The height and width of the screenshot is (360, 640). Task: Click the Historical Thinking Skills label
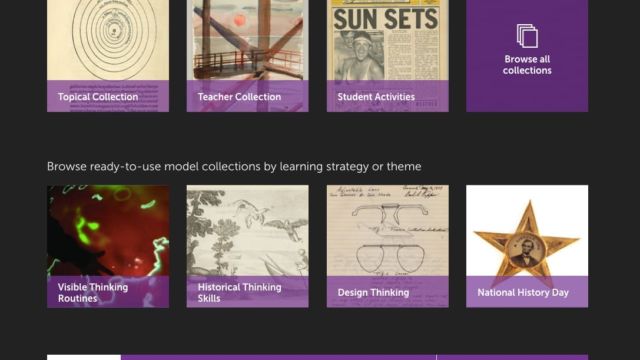[240, 293]
